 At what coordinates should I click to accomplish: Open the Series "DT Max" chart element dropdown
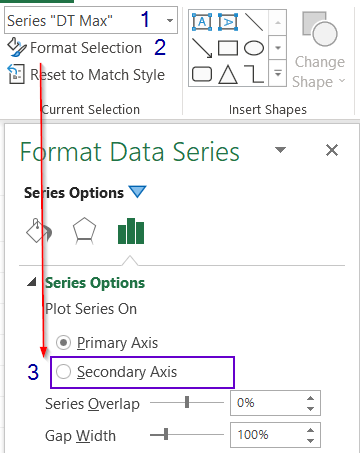170,21
